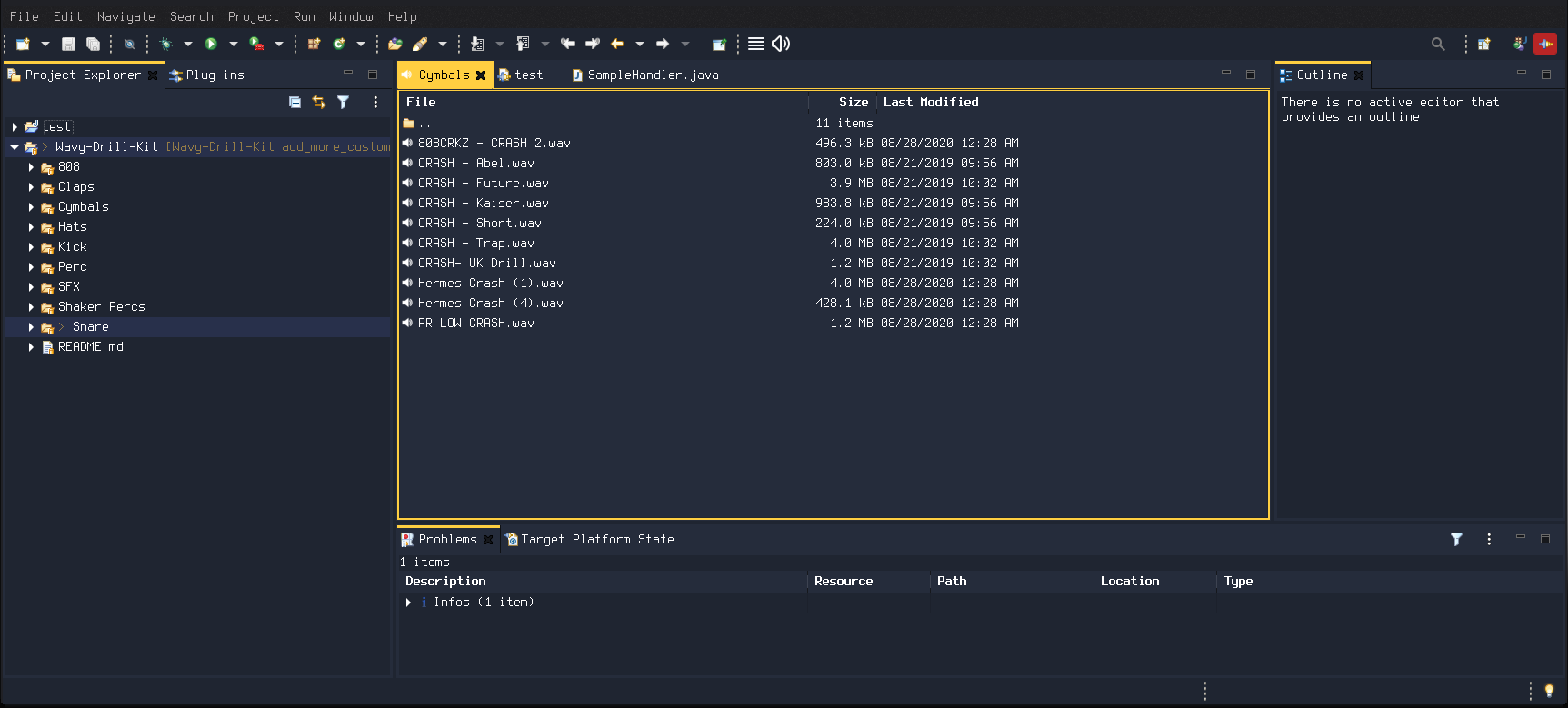Image resolution: width=1568 pixels, height=708 pixels.
Task: Expand the 808 folder
Action: pos(31,167)
